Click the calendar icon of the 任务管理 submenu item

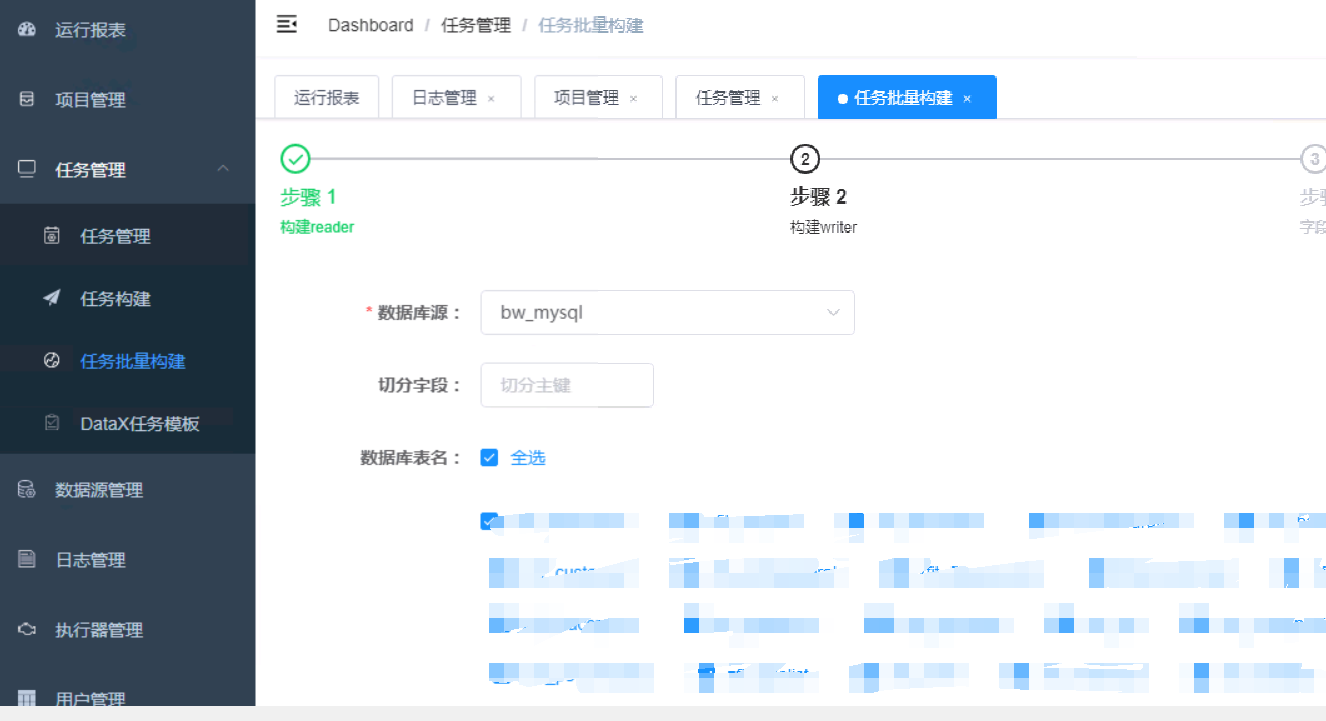point(52,236)
